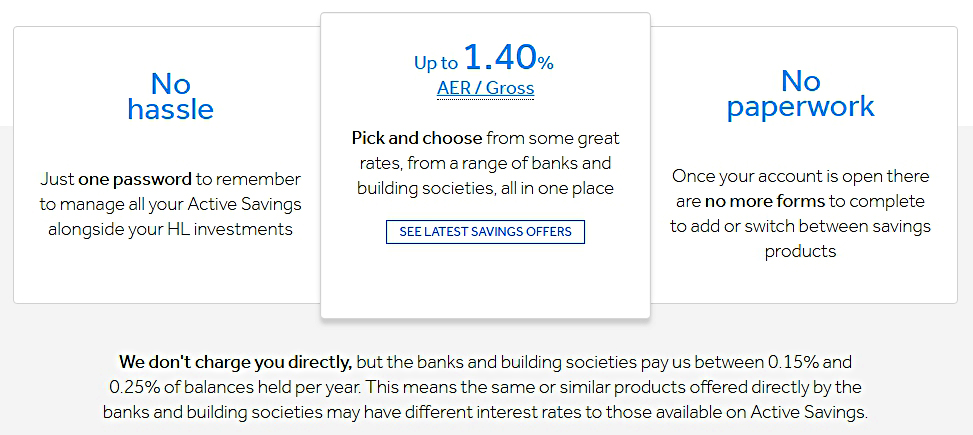Click "to manage all your Active Savings" line
Image resolution: width=973 pixels, height=435 pixels.
pos(171,205)
